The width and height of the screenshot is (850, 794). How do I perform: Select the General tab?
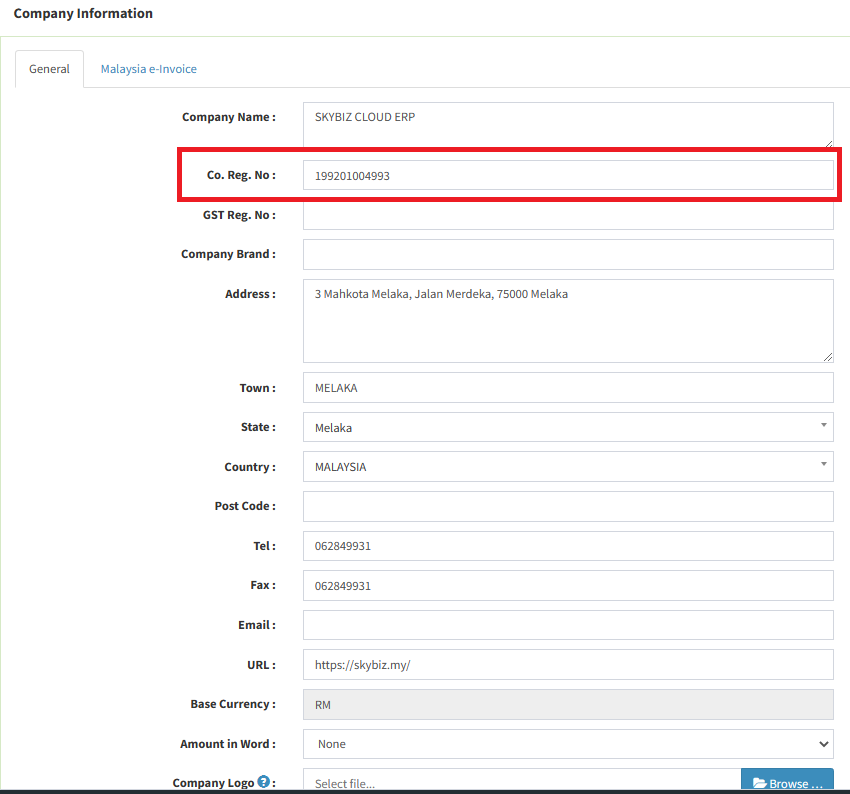coord(49,69)
